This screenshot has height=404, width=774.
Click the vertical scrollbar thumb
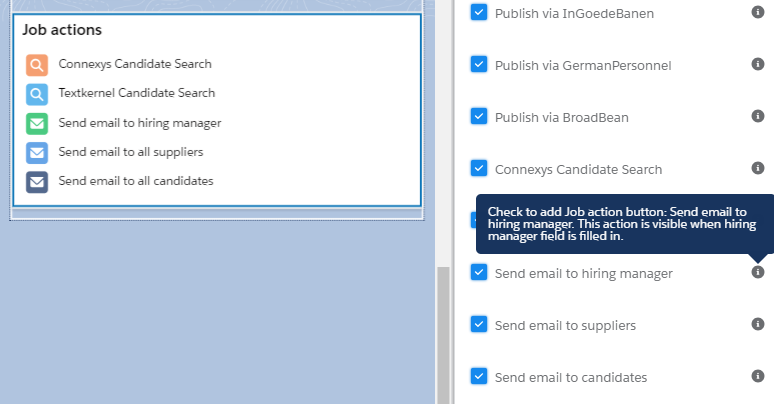(x=443, y=335)
